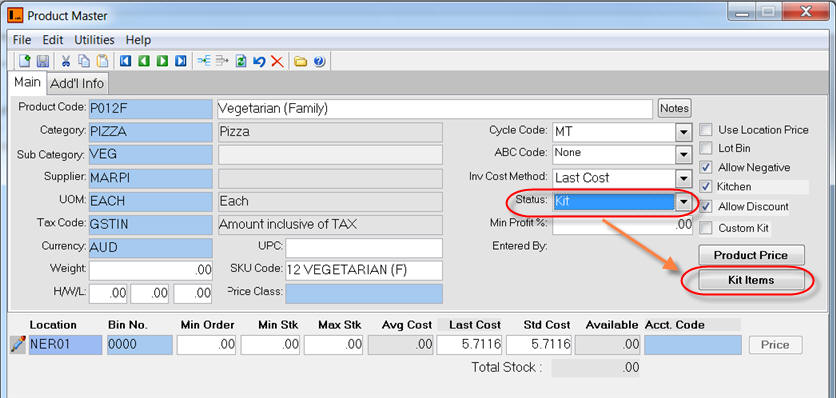This screenshot has height=398, width=836.
Task: Click the Acct. Code field
Action: pos(693,345)
